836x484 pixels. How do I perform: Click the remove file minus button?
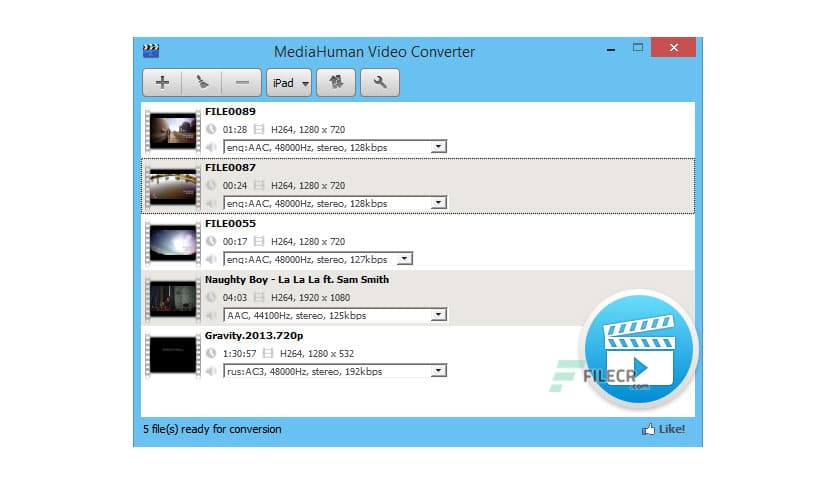(242, 83)
